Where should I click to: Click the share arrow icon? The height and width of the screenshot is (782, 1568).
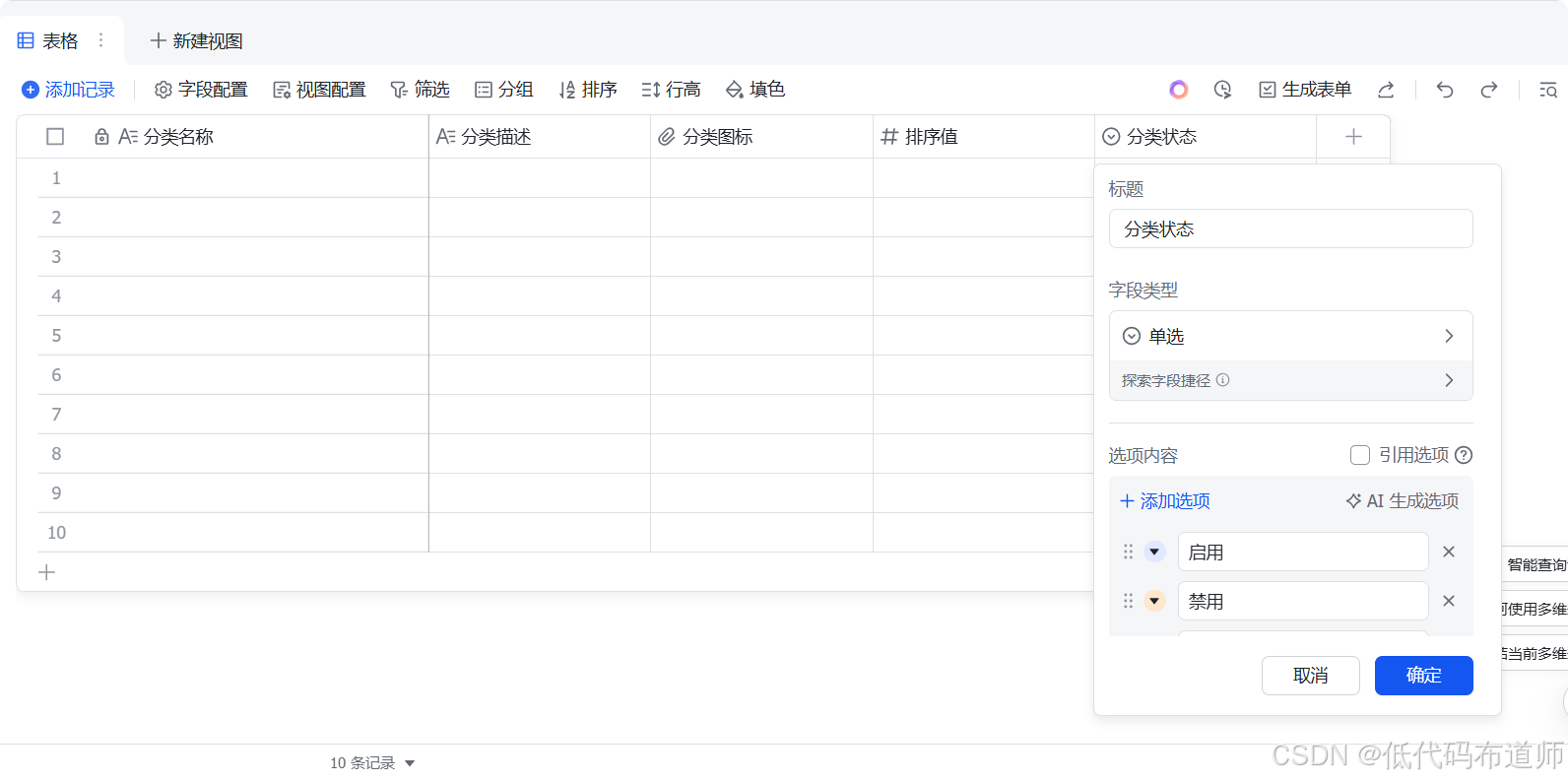coord(1386,90)
